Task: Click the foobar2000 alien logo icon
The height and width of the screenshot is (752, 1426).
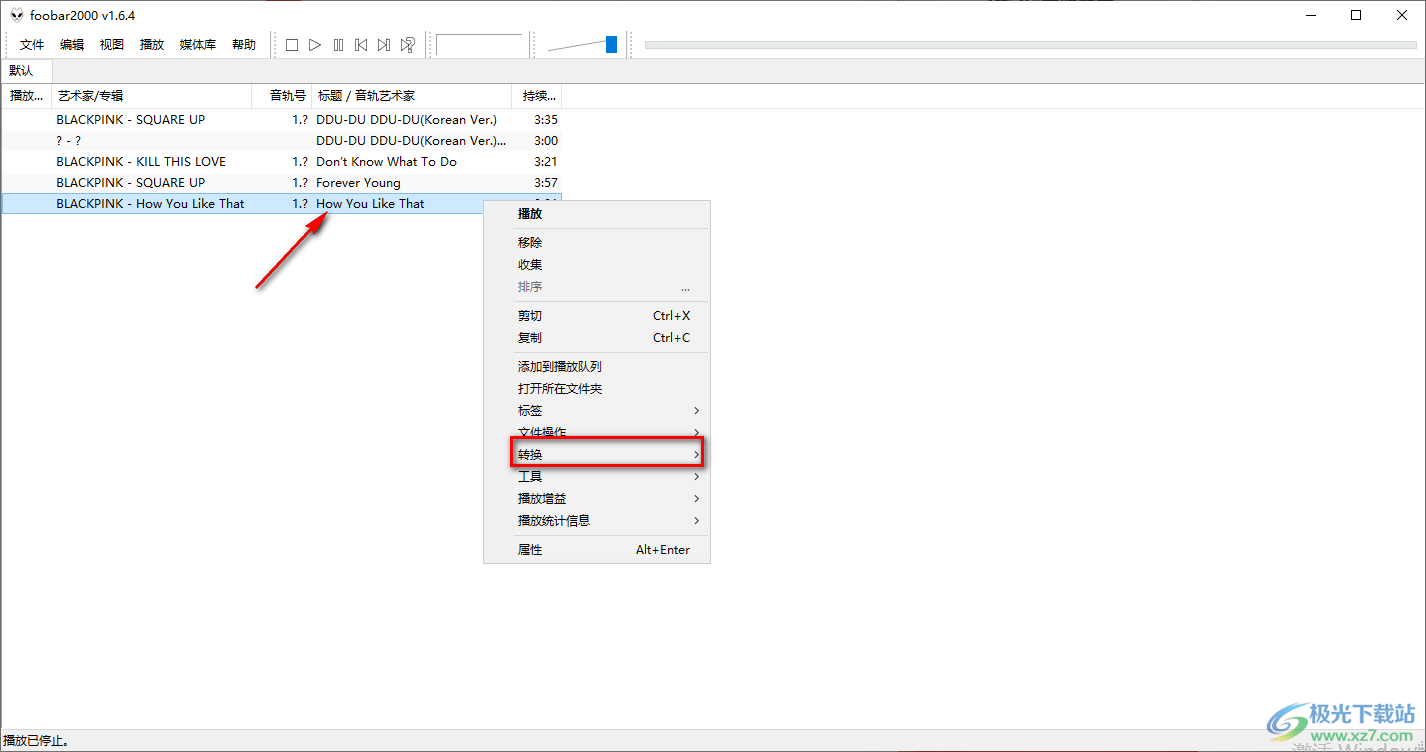Action: [x=16, y=15]
